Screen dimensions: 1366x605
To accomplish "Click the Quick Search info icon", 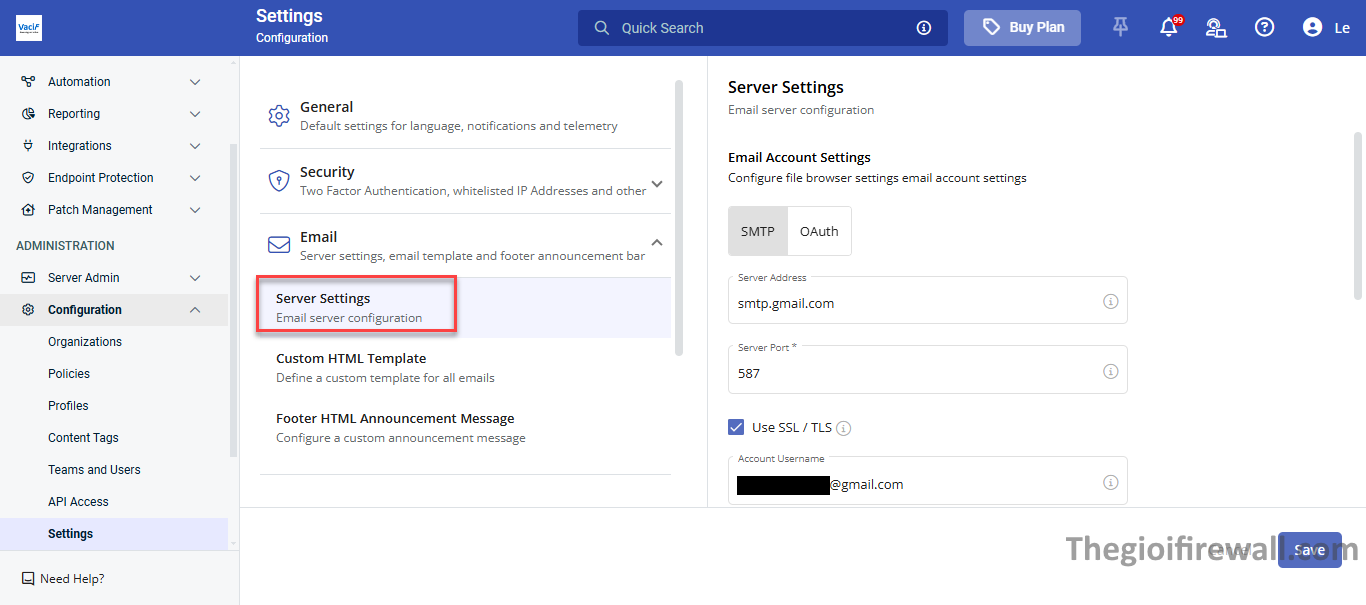I will 924,28.
